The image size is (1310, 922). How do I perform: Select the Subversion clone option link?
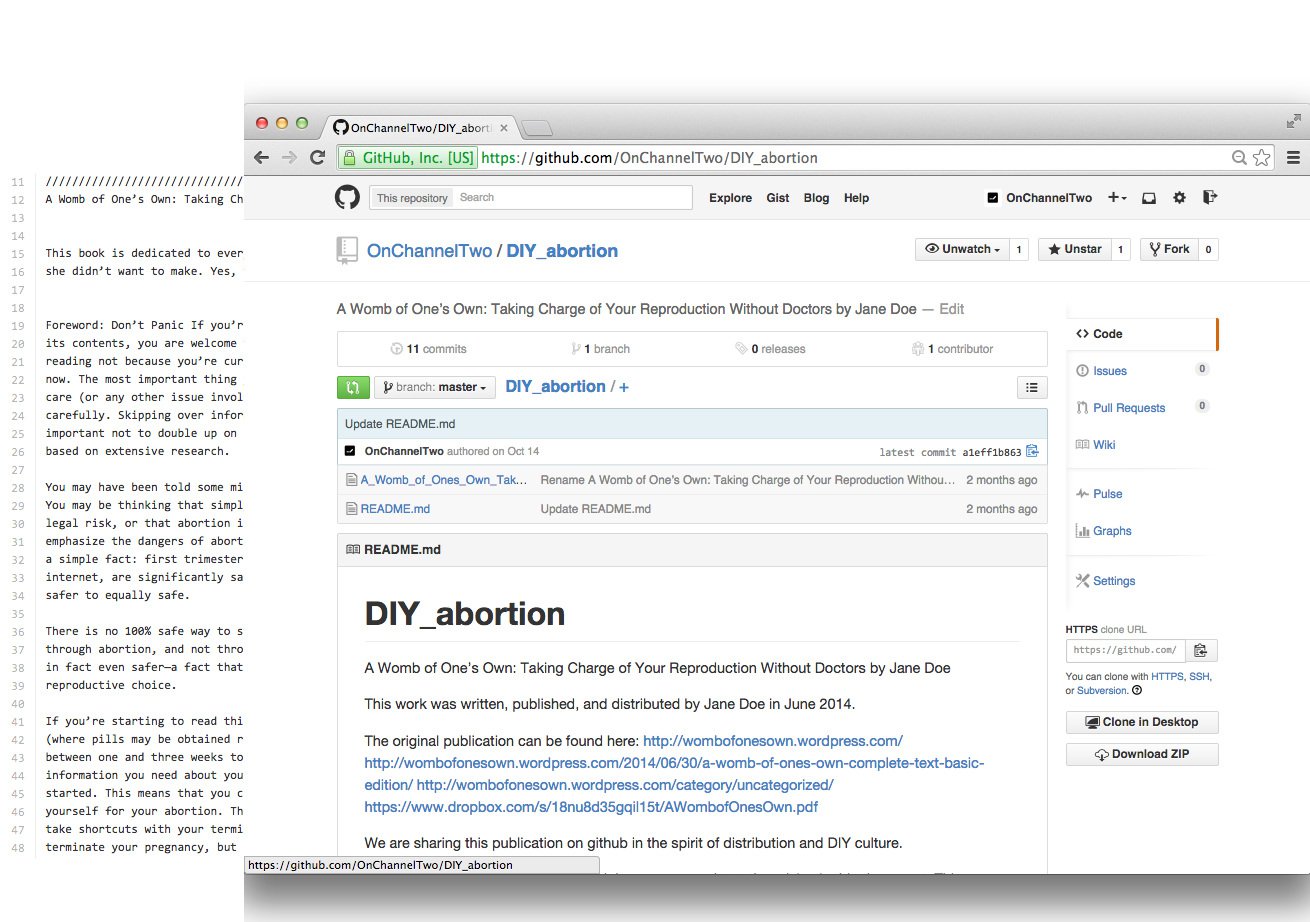coord(1102,690)
